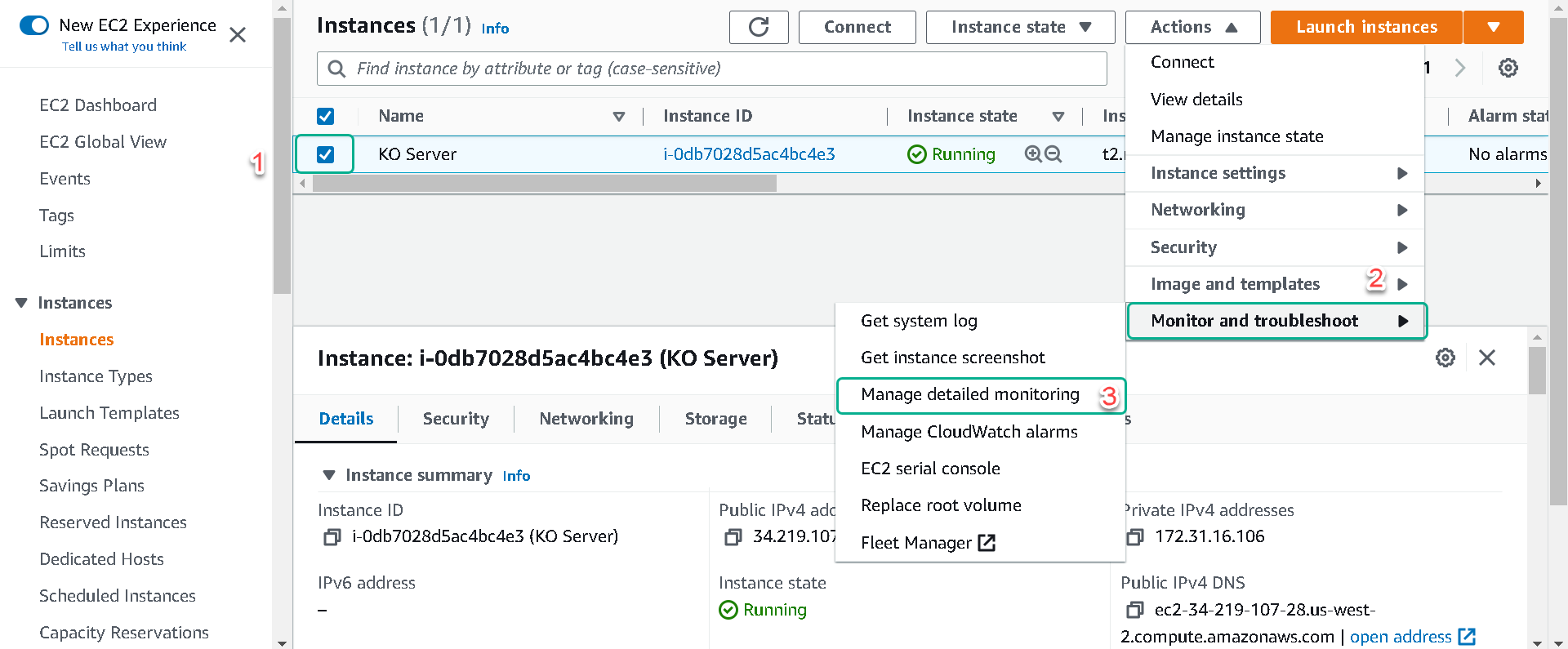
Task: Click the open address link
Action: pos(1401,637)
